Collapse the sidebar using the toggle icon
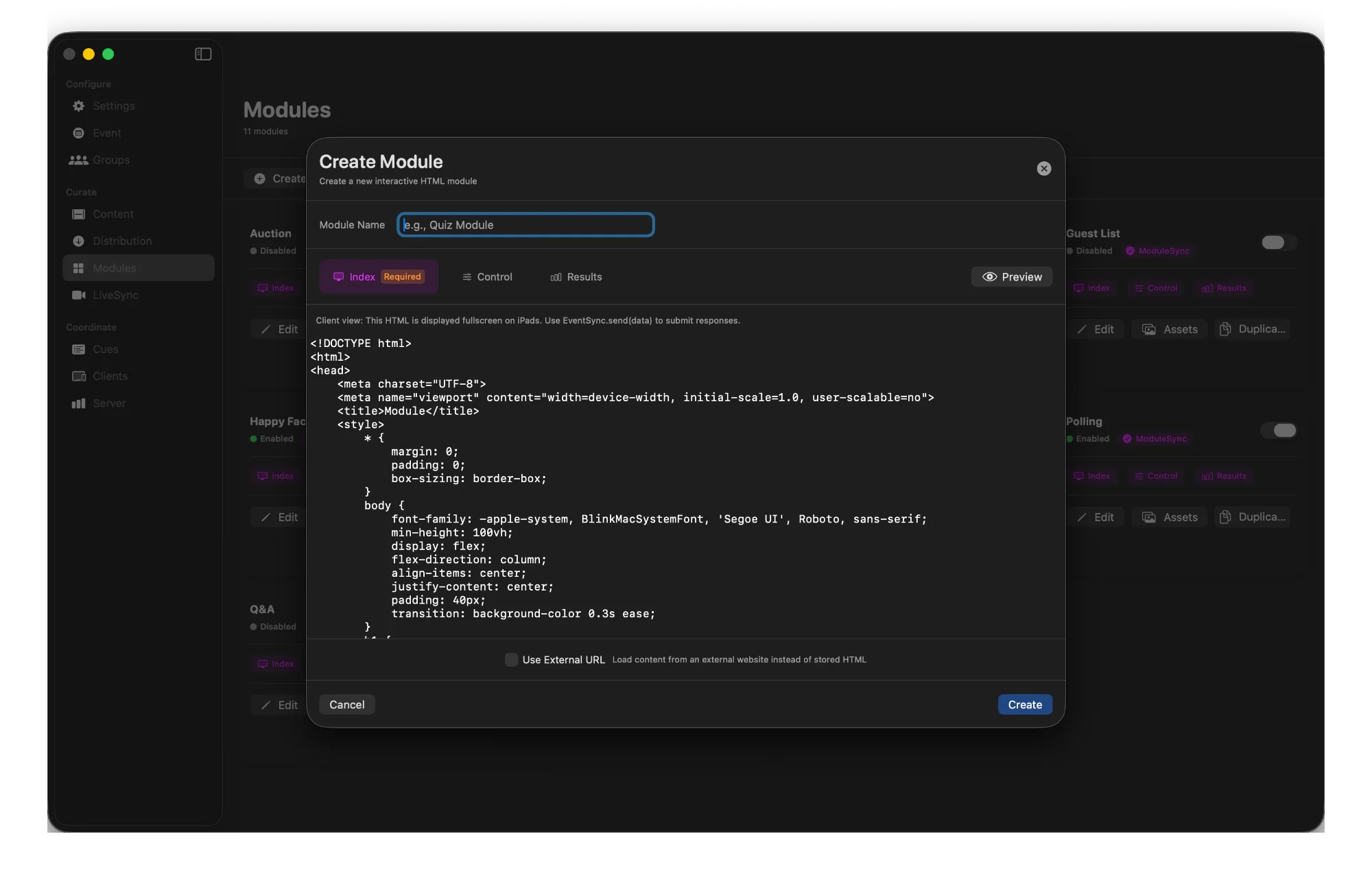The height and width of the screenshot is (895, 1372). (203, 54)
